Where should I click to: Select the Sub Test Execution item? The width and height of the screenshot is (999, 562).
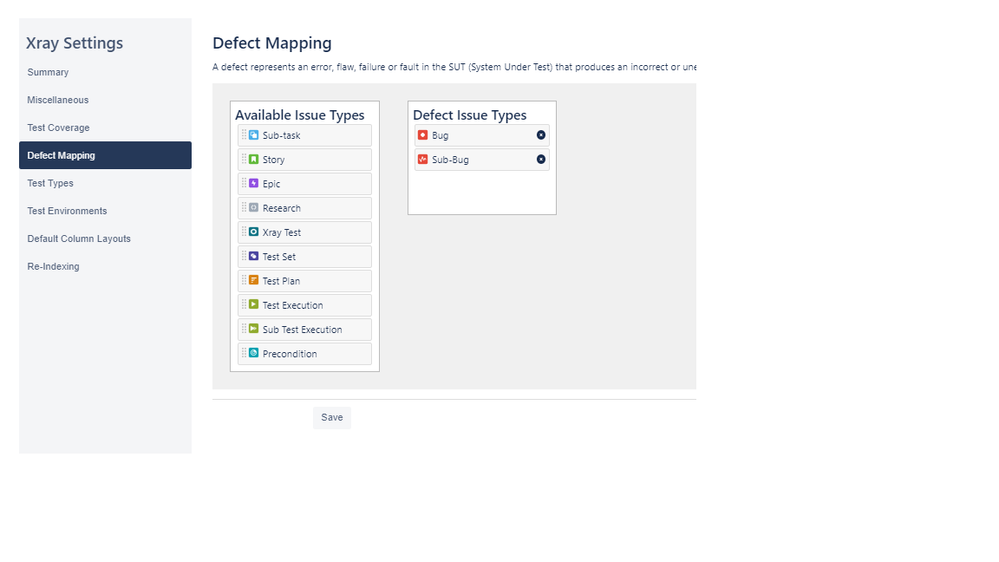click(x=305, y=329)
